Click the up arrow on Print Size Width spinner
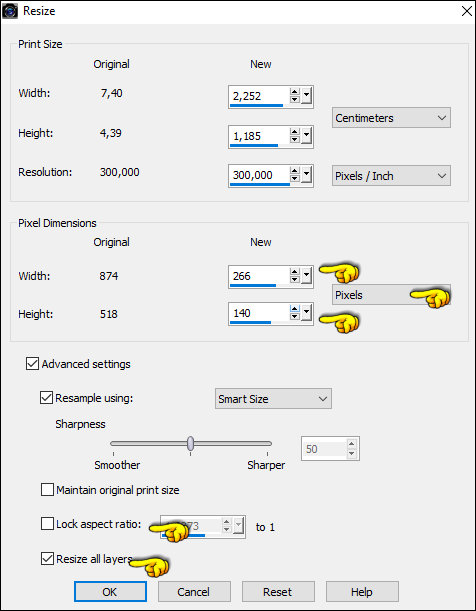 295,92
